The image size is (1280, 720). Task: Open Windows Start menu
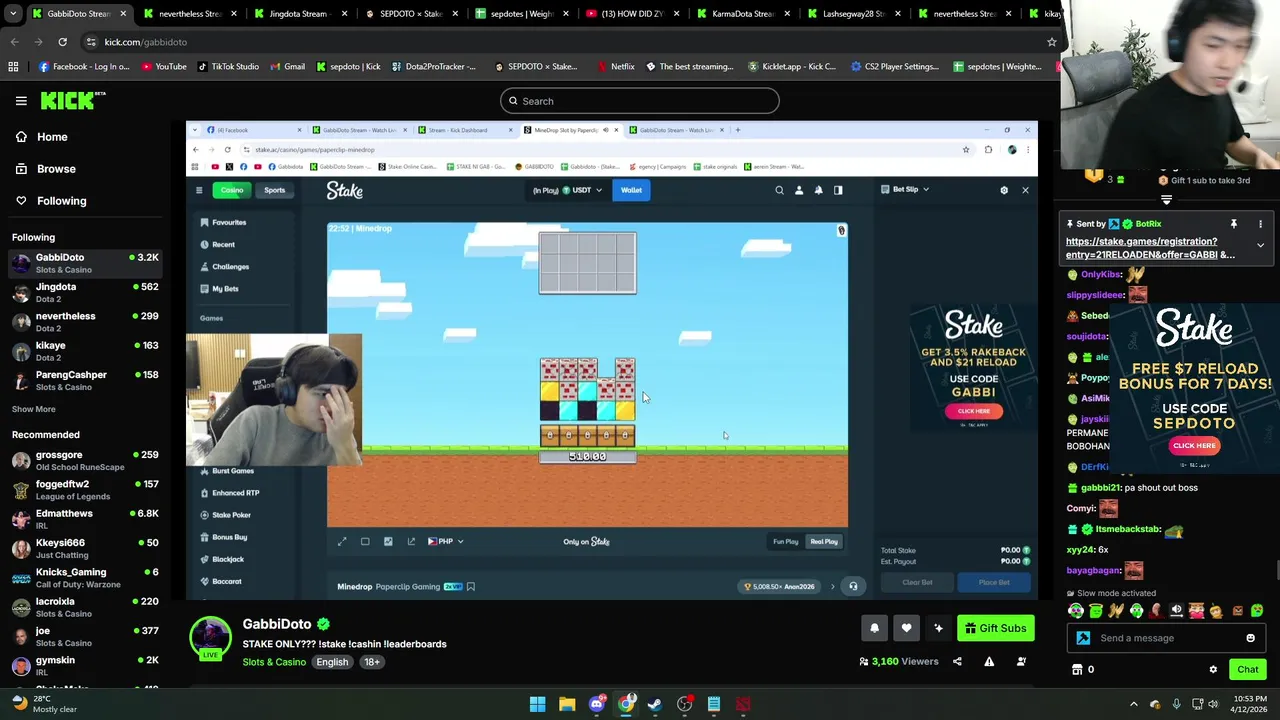point(537,704)
